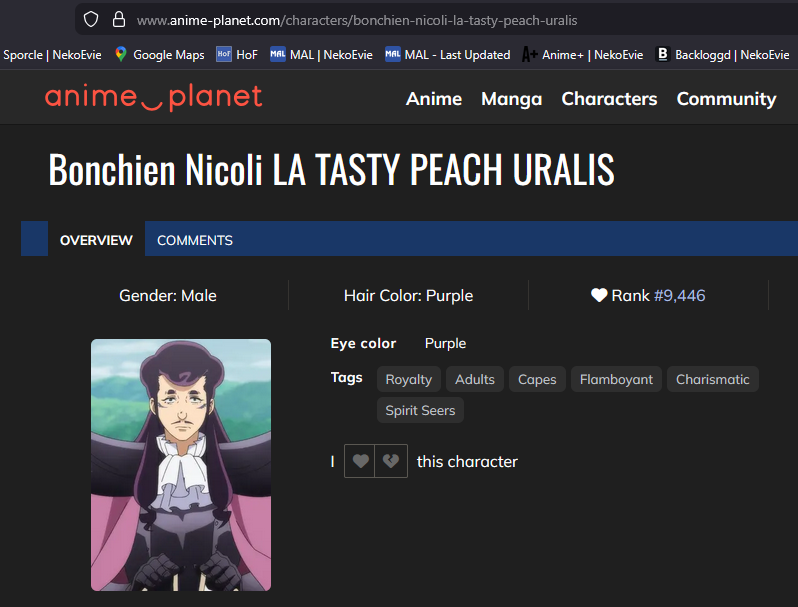The image size is (798, 607).
Task: Open the Backloggd | NekoEvie bookmark
Action: point(723,54)
